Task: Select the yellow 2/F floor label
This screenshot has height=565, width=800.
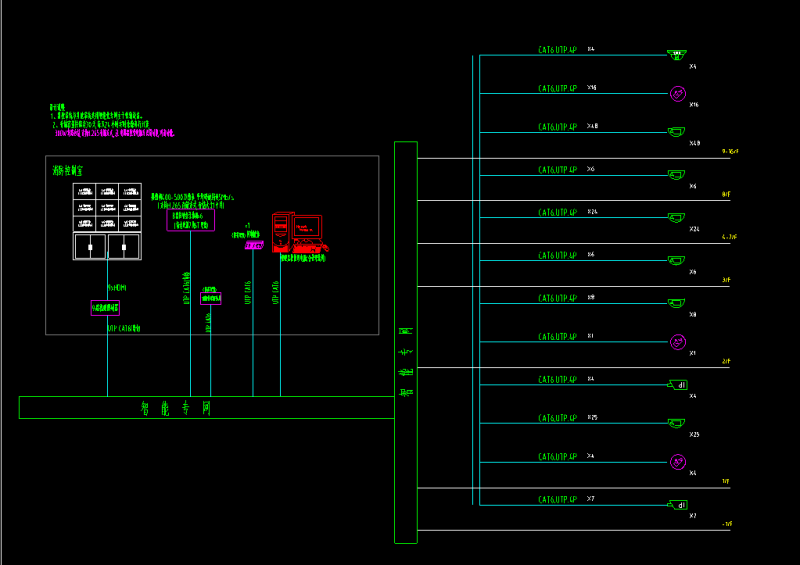Action: 726,359
